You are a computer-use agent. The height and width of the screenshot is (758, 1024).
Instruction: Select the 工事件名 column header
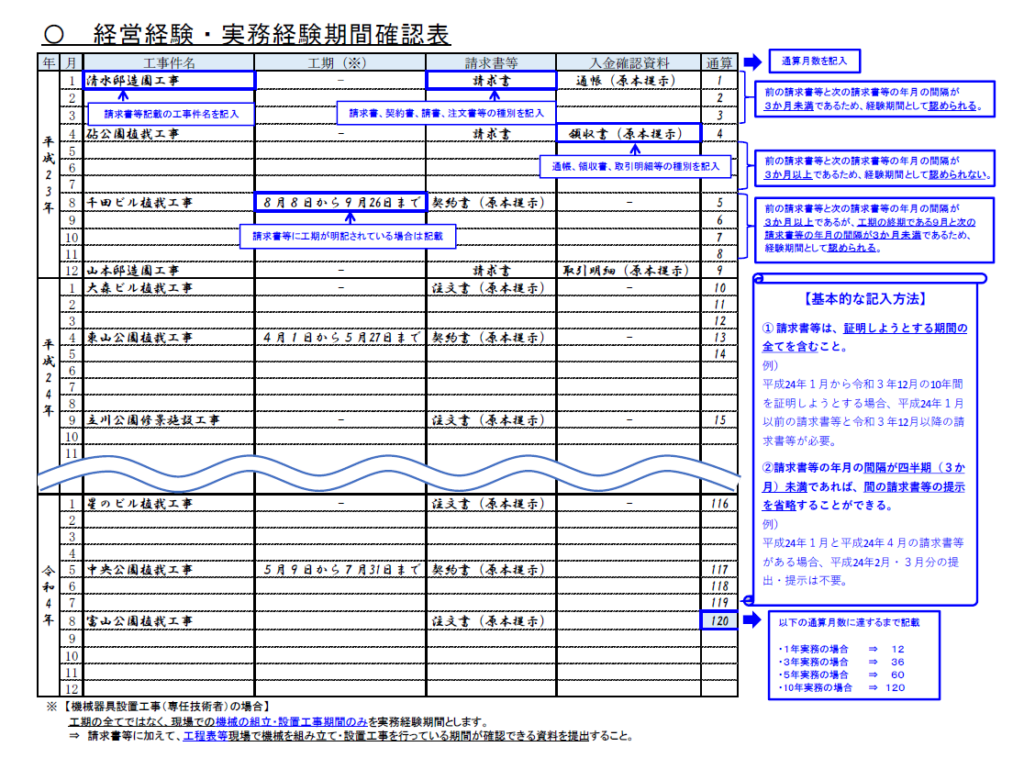pos(169,63)
